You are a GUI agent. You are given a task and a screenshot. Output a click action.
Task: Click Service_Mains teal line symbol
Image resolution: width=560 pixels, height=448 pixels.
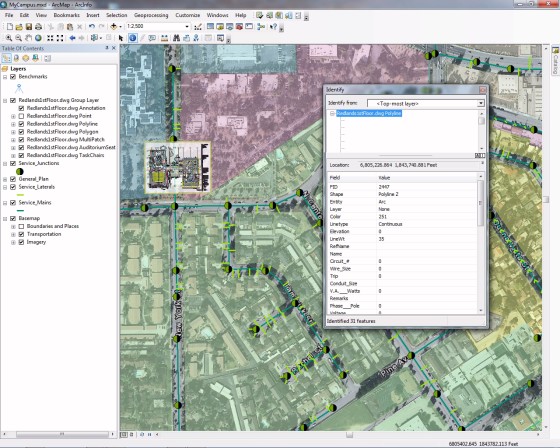[x=20, y=210]
